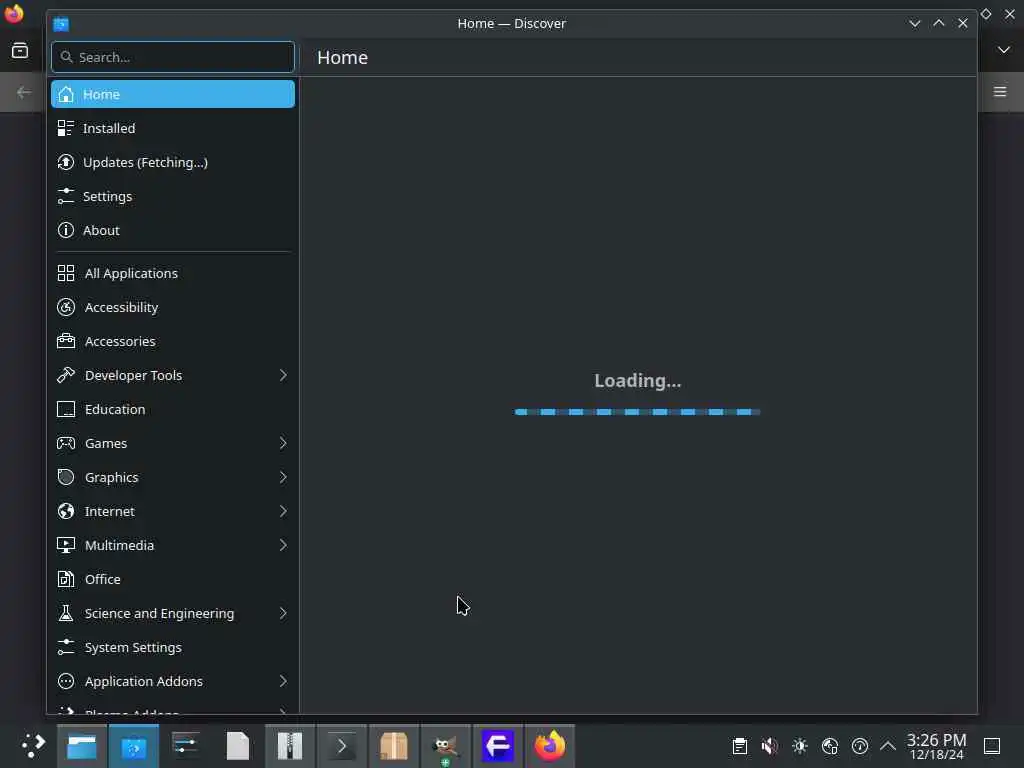This screenshot has height=768, width=1024.
Task: Open the network tray icon
Action: [829, 746]
